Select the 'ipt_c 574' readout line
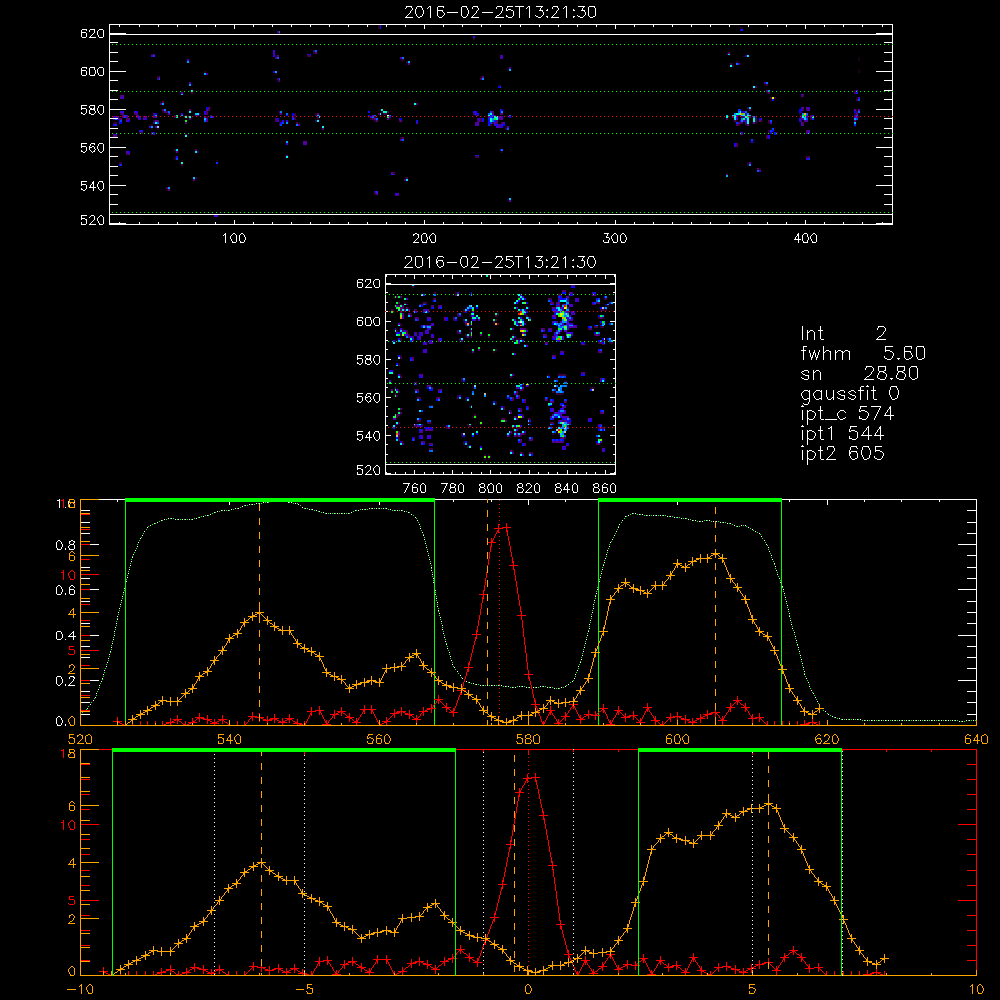Screen dimensions: 1000x1000 (847, 414)
